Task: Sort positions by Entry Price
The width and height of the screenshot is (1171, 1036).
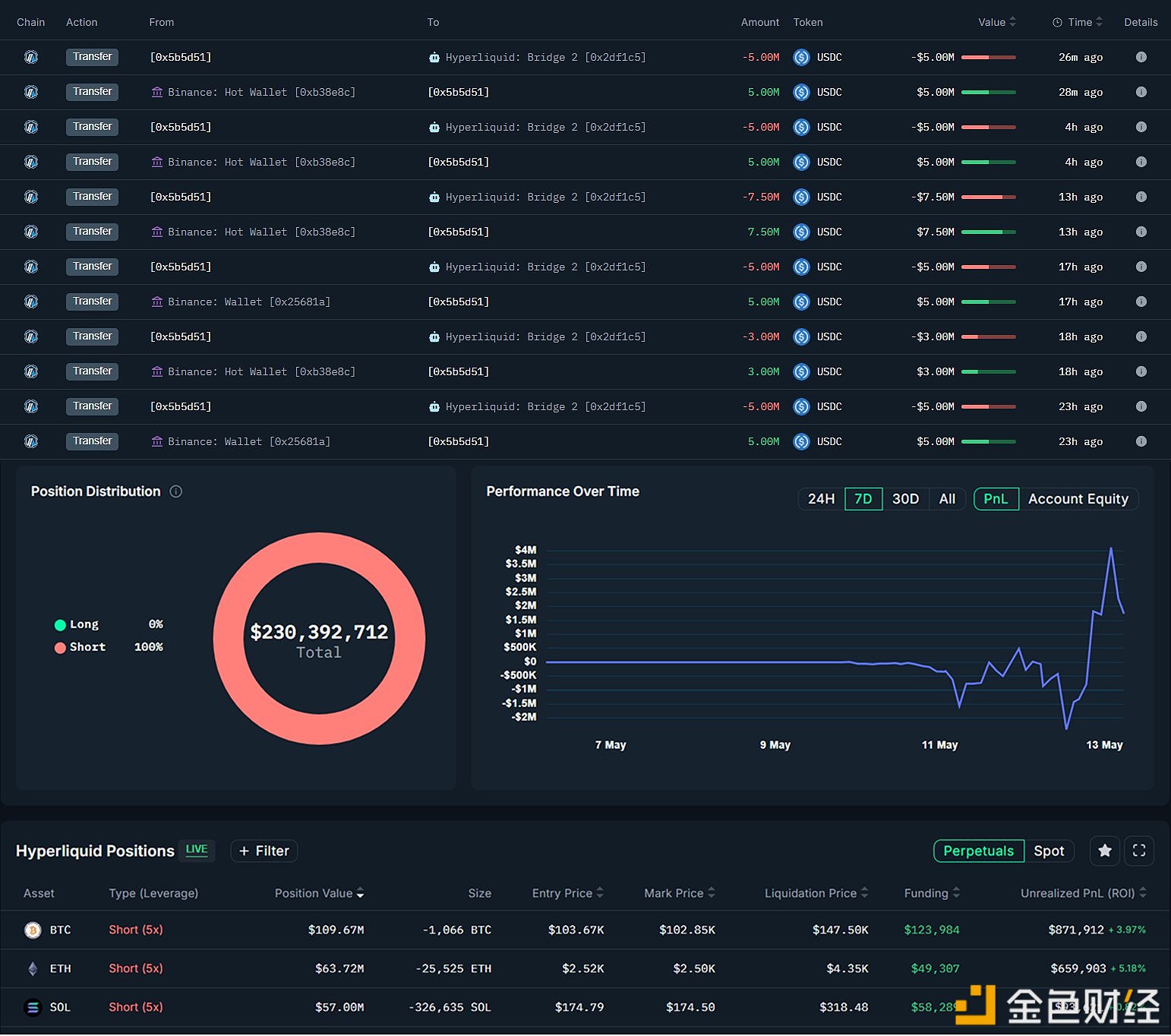Action: (567, 893)
